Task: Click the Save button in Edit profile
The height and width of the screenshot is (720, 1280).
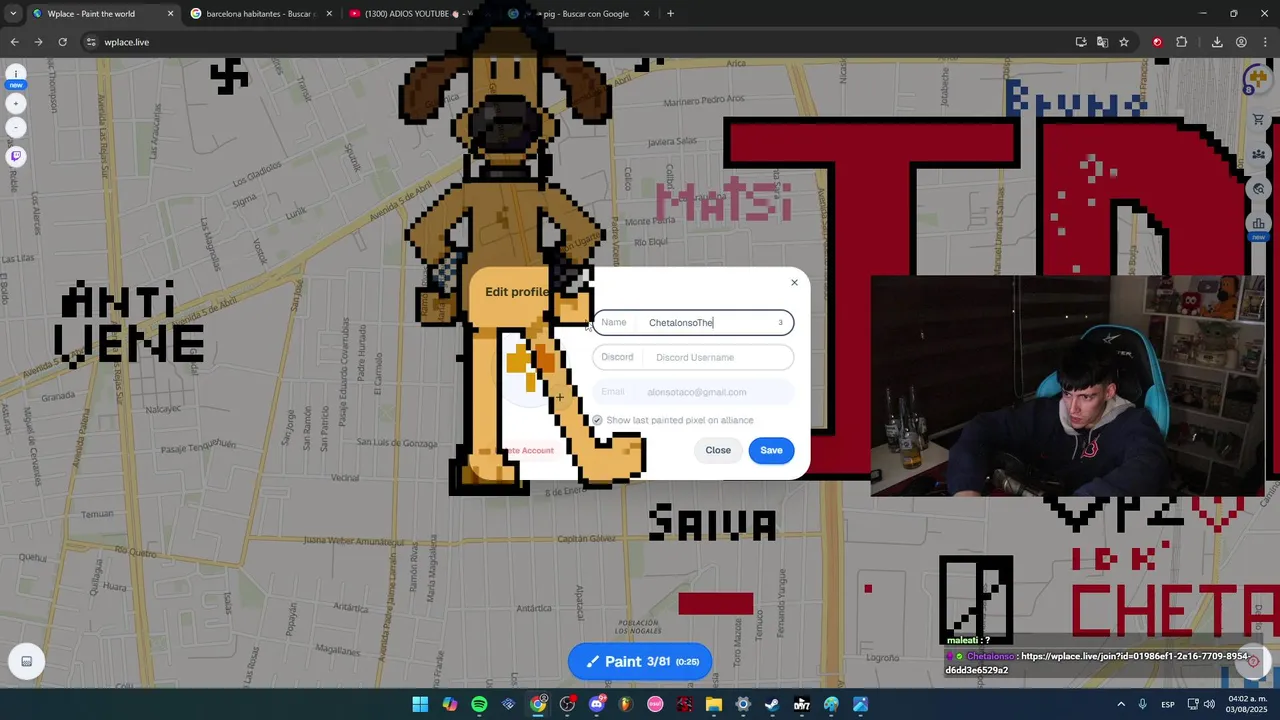Action: click(771, 450)
